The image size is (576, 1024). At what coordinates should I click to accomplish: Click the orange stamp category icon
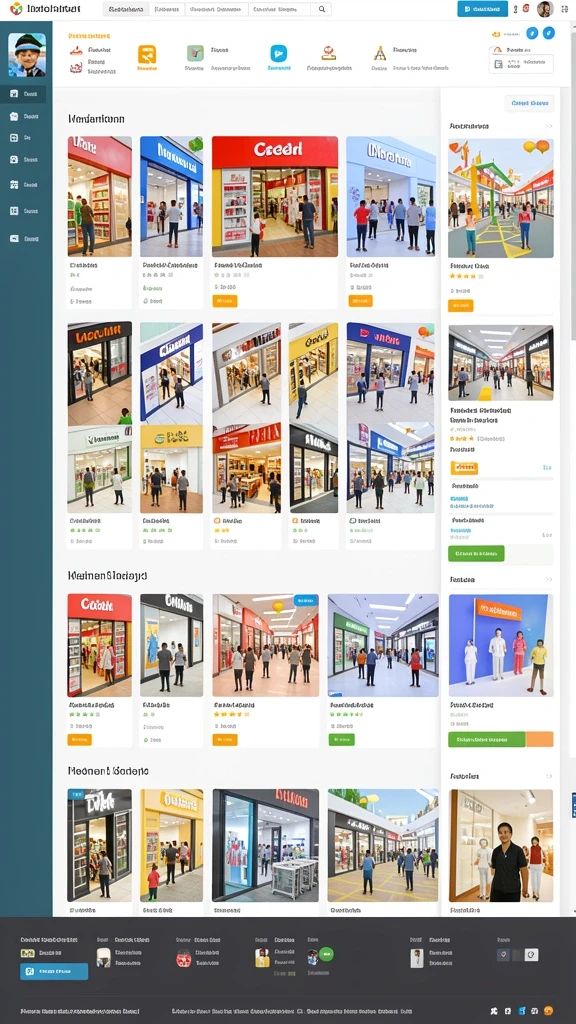328,53
